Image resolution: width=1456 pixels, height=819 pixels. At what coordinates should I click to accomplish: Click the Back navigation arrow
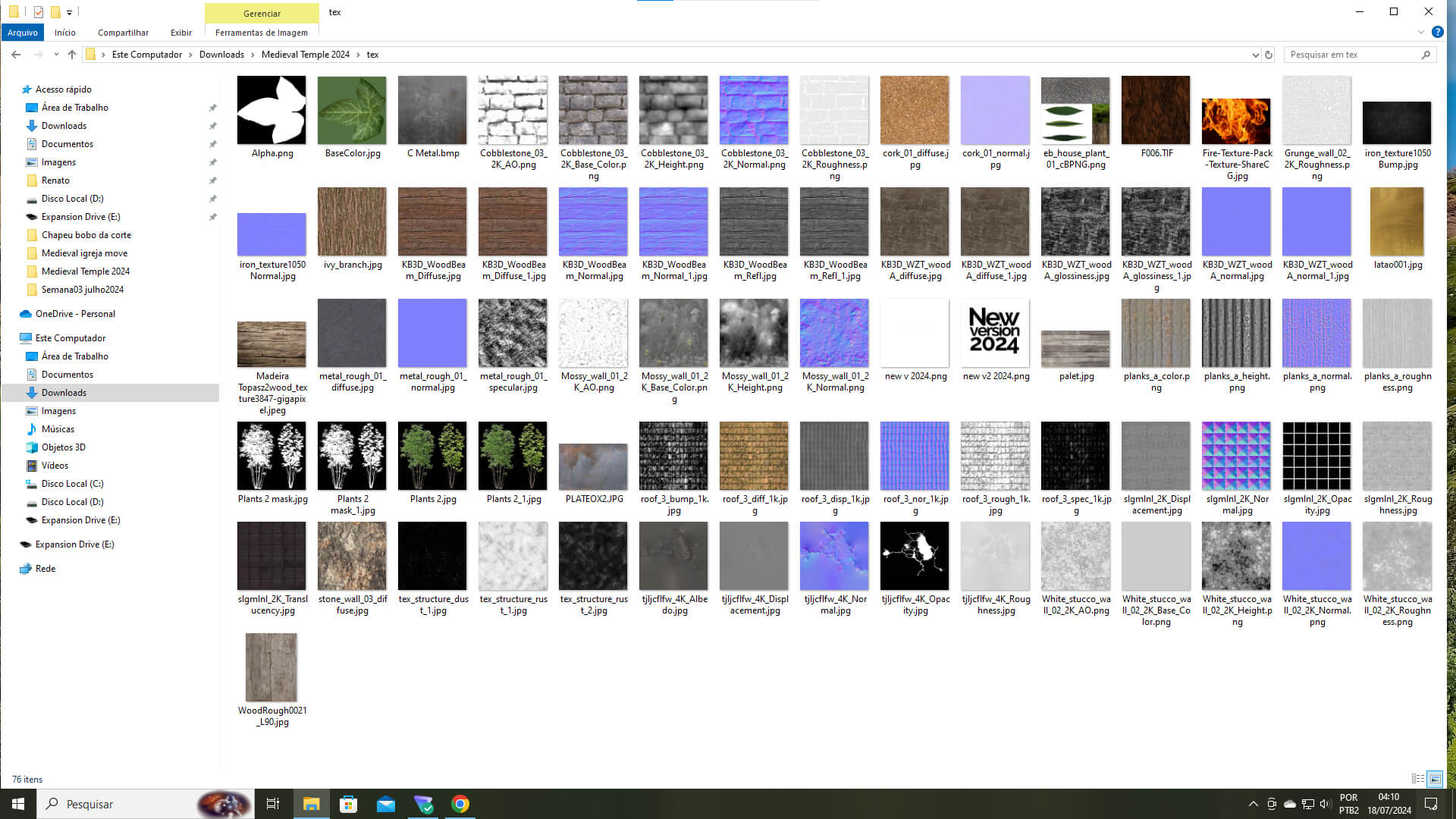tap(16, 55)
